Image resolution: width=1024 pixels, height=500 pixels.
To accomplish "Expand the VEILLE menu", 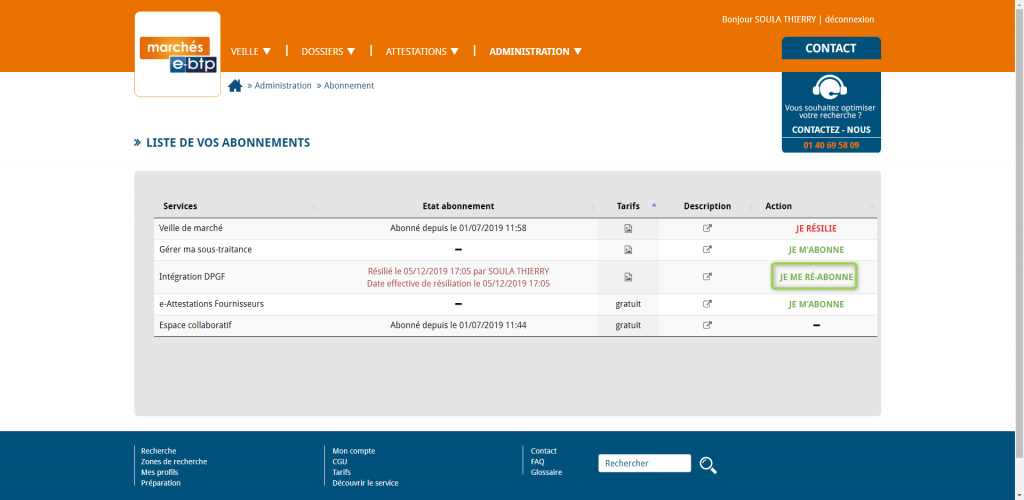I will (251, 52).
